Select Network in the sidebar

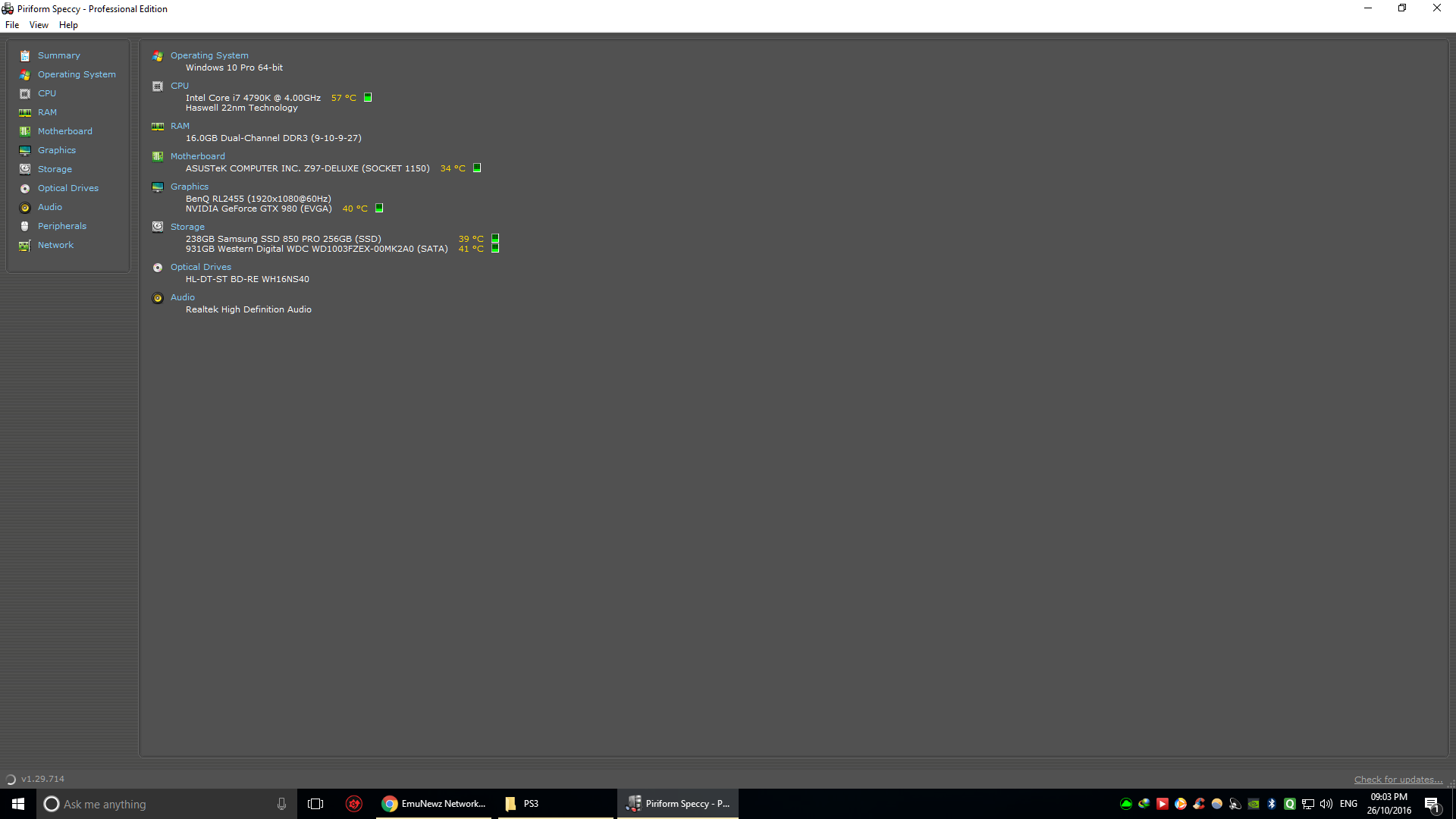(55, 246)
